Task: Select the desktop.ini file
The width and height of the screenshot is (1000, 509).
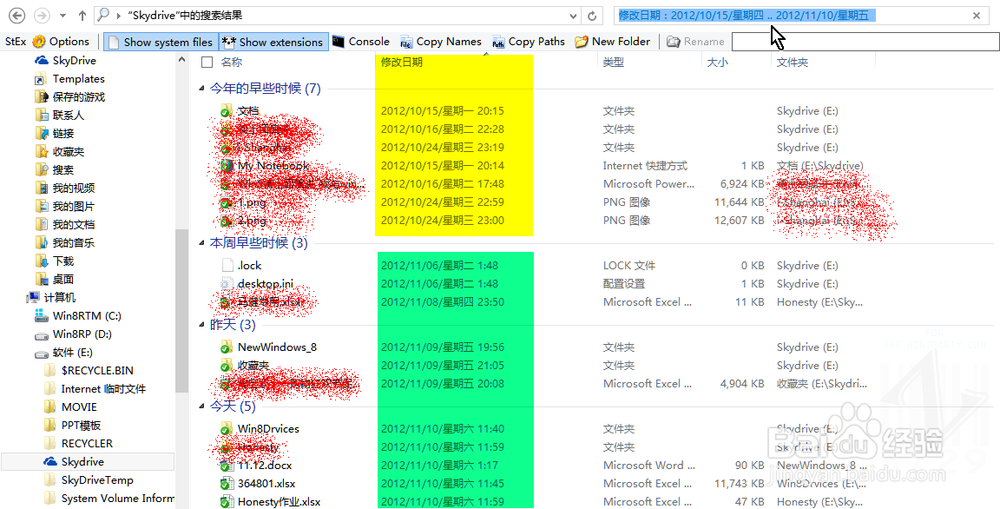Action: (265, 284)
